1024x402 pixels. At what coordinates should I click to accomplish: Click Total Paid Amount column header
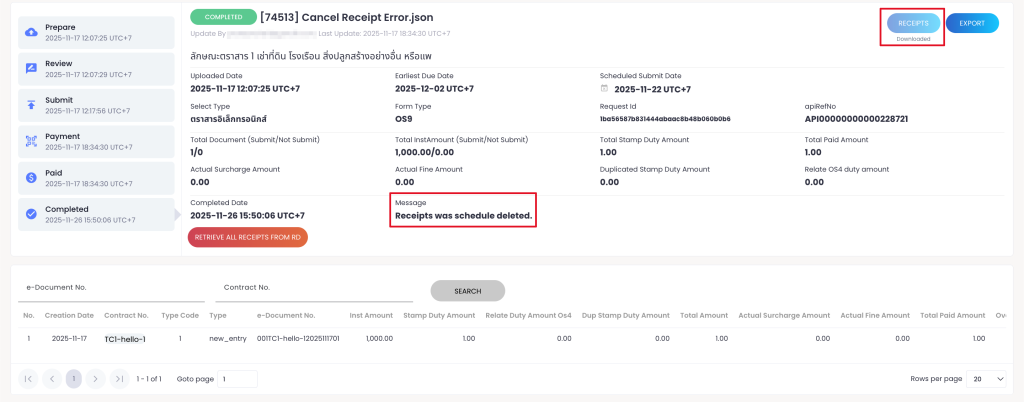pos(953,315)
